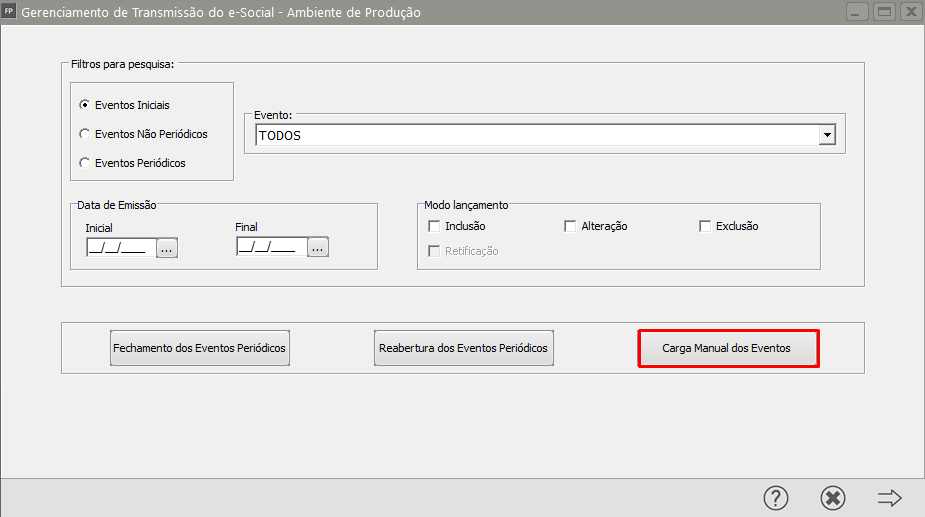Viewport: 925px width, 517px height.
Task: Enable the Inclusão checkbox
Action: pyautogui.click(x=434, y=226)
